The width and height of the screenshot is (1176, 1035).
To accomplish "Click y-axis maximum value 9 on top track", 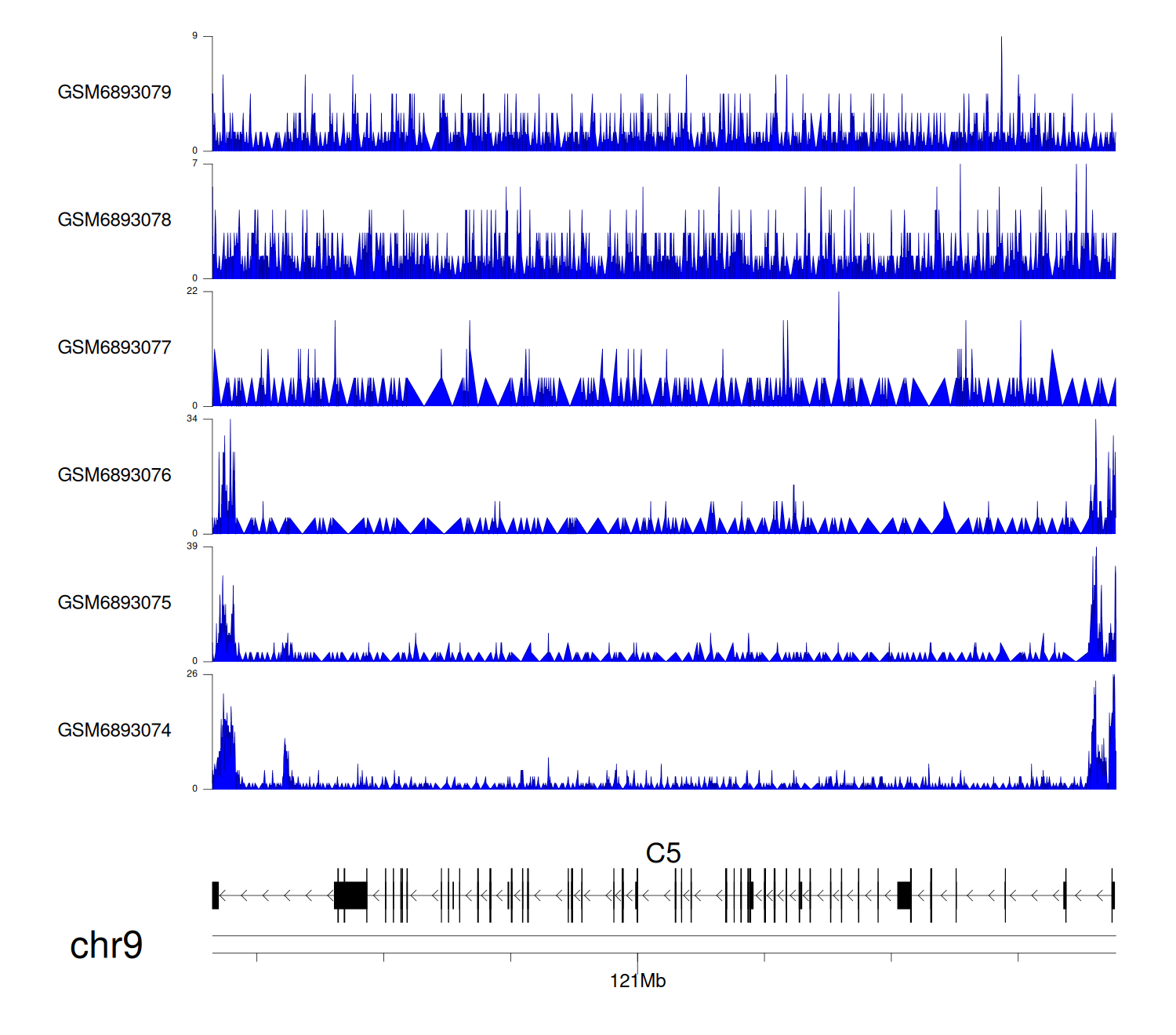I will pyautogui.click(x=195, y=36).
